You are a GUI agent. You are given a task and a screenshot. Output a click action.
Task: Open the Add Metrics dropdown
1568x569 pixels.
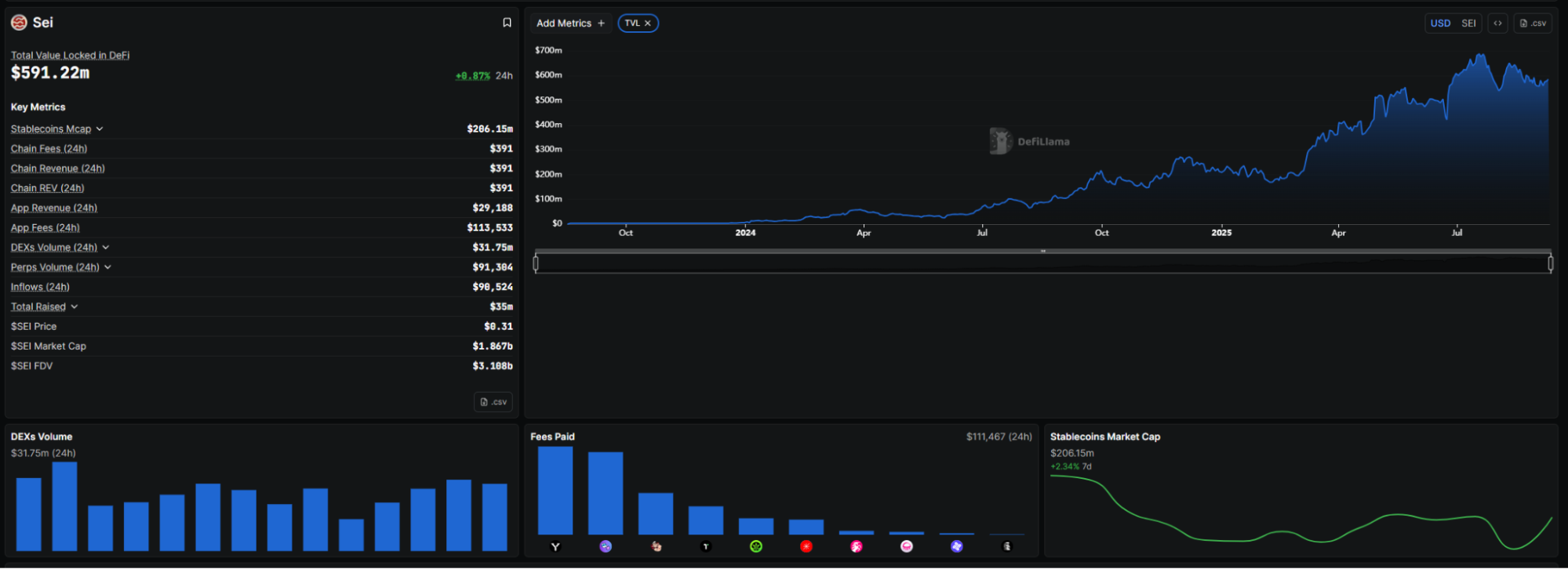pos(570,24)
